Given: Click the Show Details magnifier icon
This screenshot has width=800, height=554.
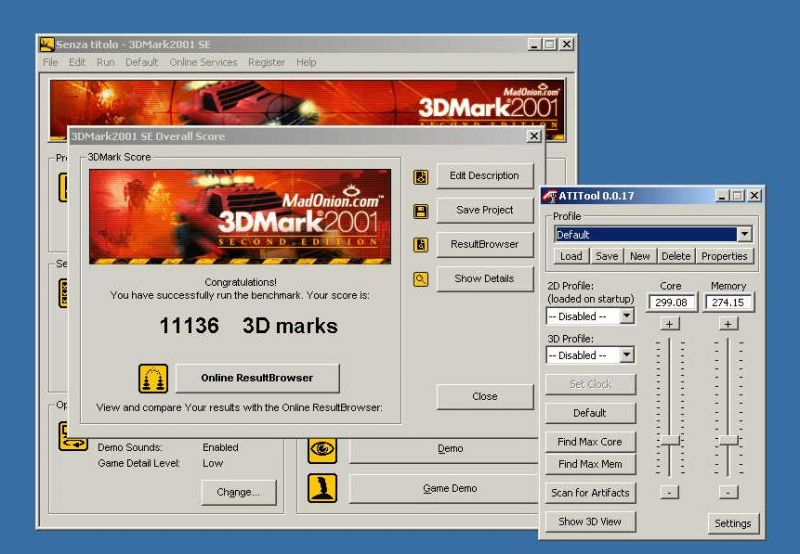Looking at the screenshot, I should (420, 279).
